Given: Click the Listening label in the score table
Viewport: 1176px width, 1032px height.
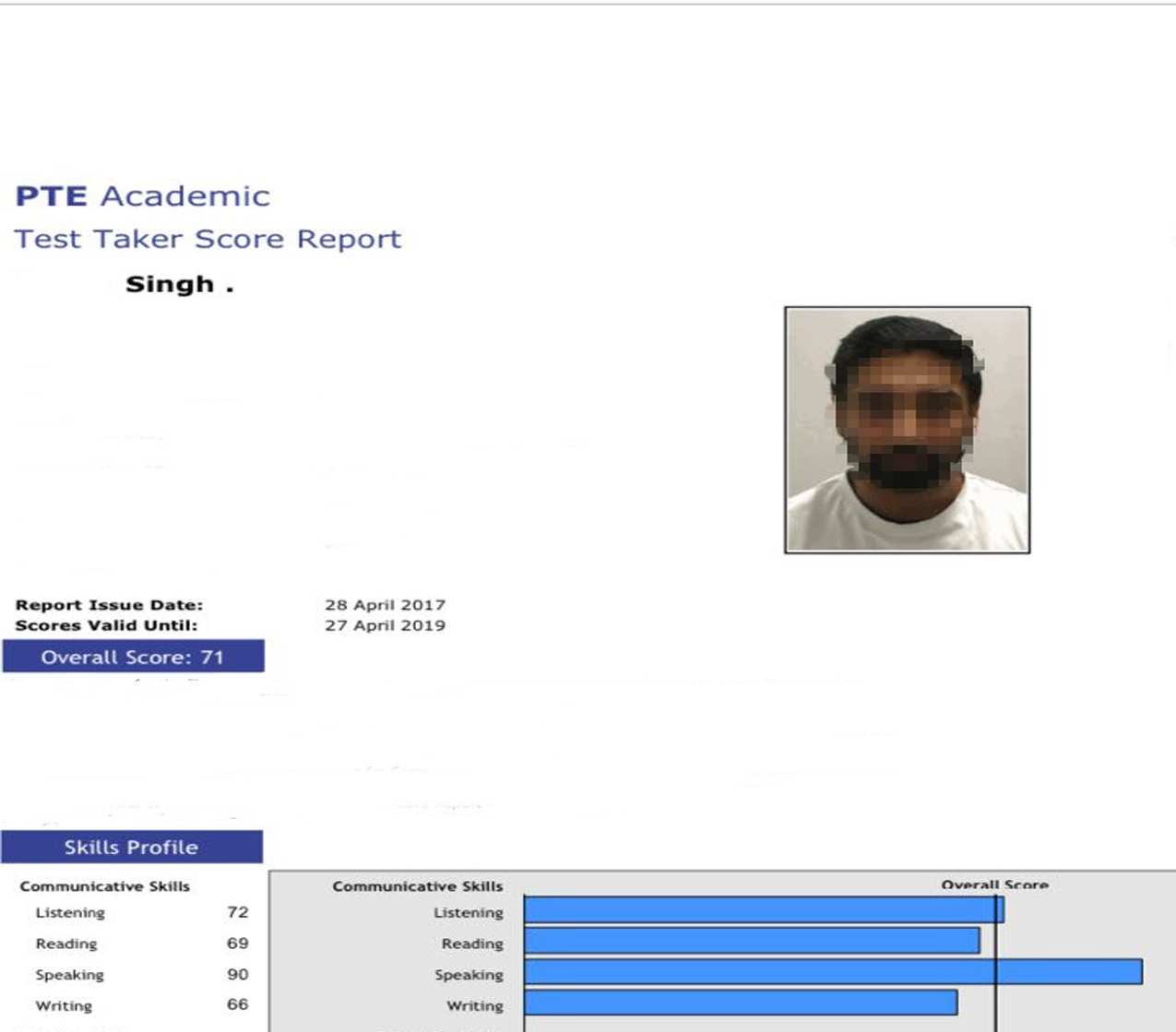Looking at the screenshot, I should (x=70, y=913).
